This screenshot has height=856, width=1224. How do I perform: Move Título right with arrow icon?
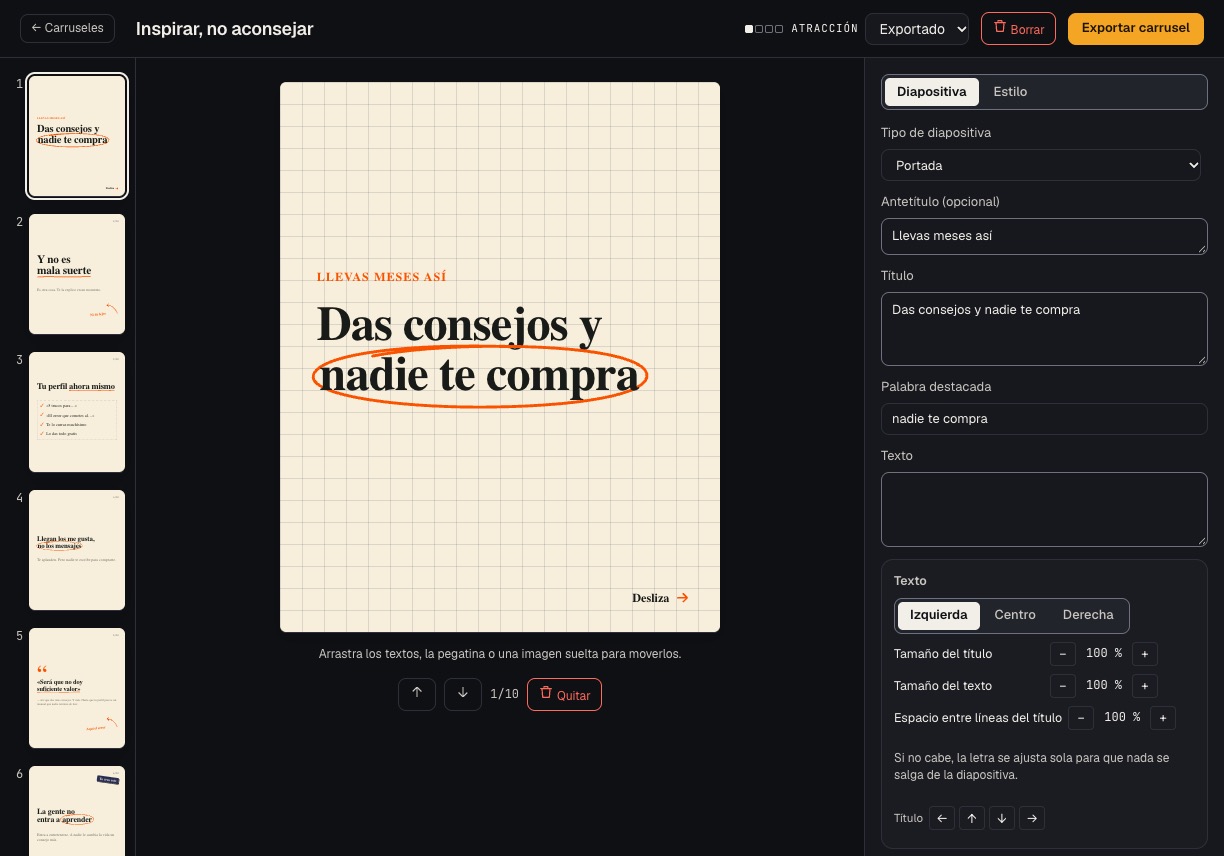pos(1032,818)
